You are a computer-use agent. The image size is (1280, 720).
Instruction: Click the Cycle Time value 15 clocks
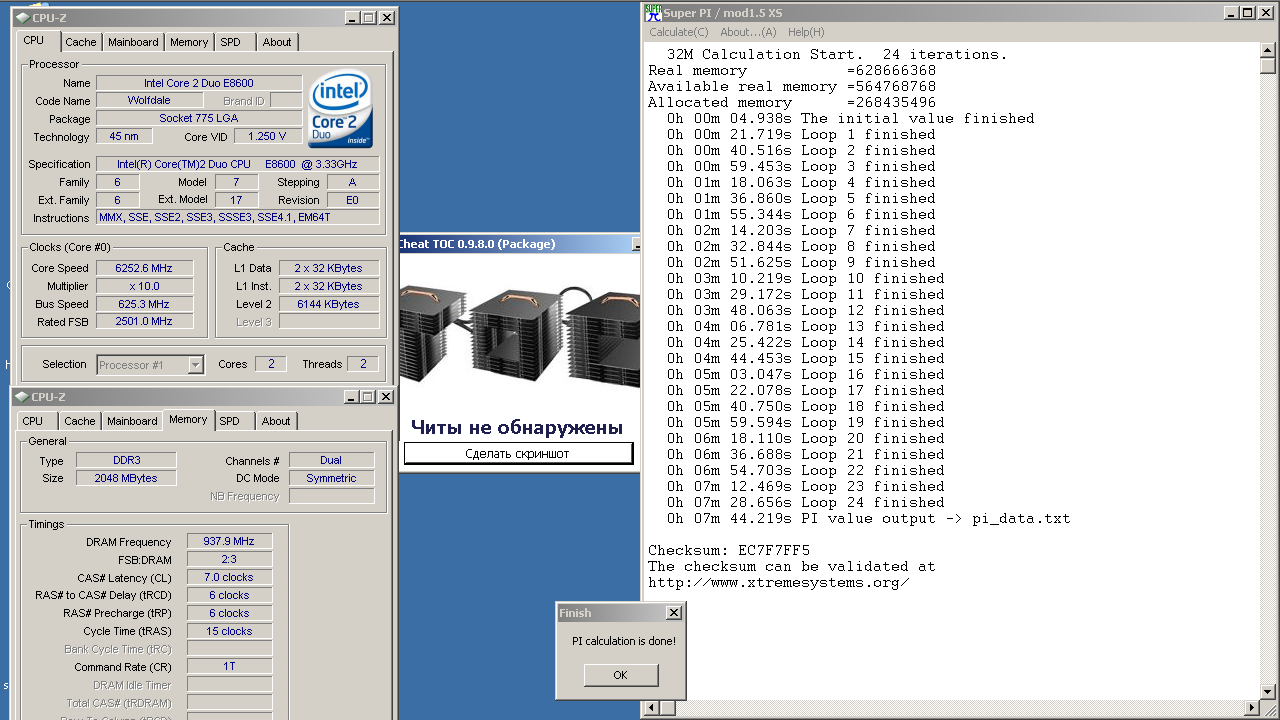[229, 632]
